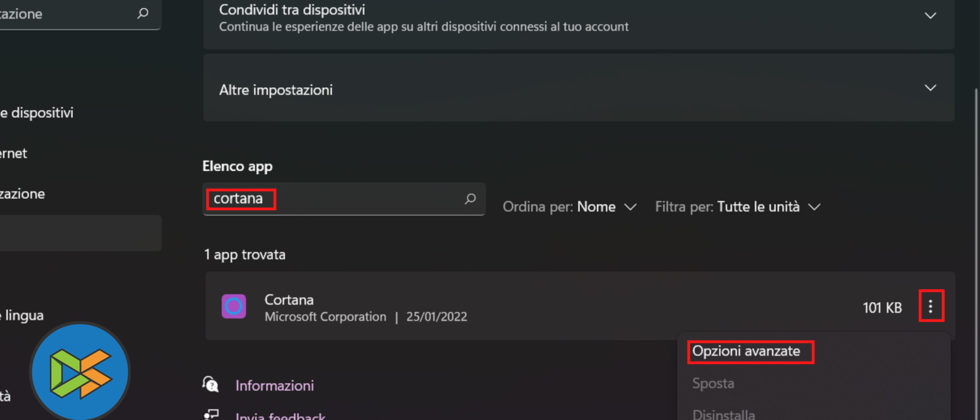Open the Informazioni link
Viewport: 980px width, 420px height.
coord(274,386)
